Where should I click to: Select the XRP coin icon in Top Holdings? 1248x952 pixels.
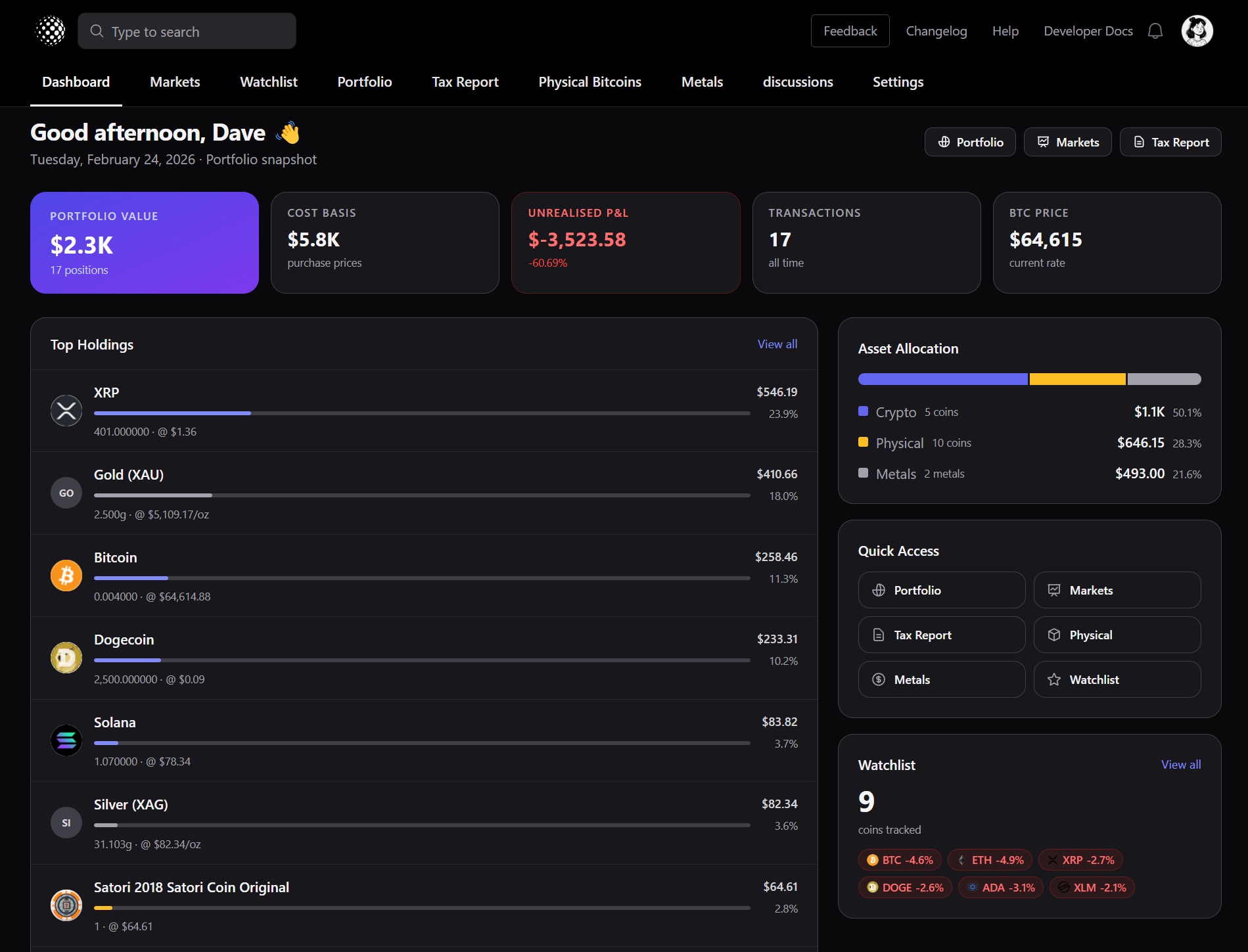coord(66,411)
